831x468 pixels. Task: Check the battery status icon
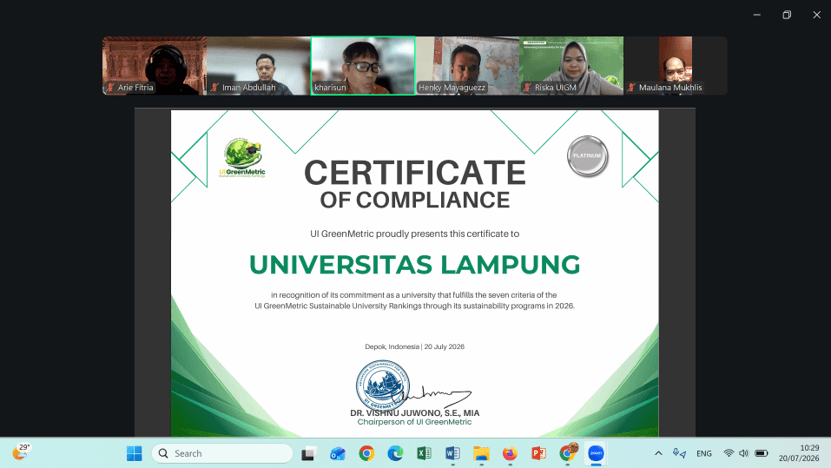click(x=762, y=453)
